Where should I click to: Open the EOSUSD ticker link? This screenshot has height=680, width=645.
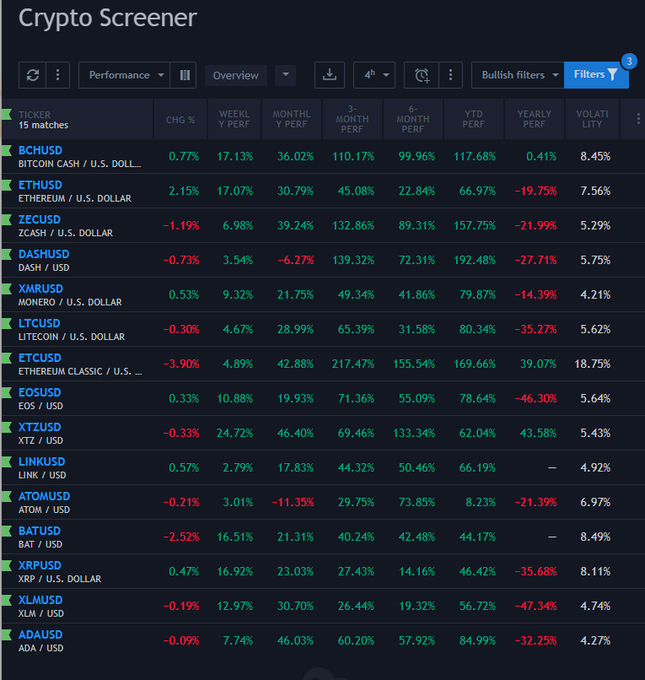click(x=40, y=393)
